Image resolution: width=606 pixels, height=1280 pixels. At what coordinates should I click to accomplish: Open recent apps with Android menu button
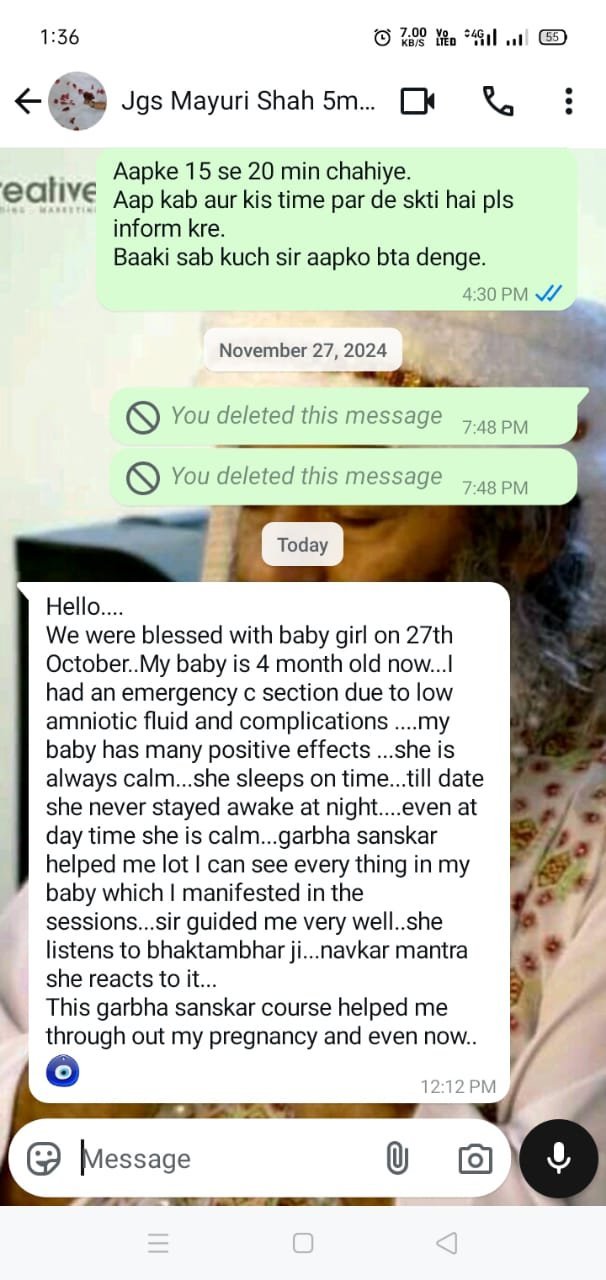(x=158, y=1243)
